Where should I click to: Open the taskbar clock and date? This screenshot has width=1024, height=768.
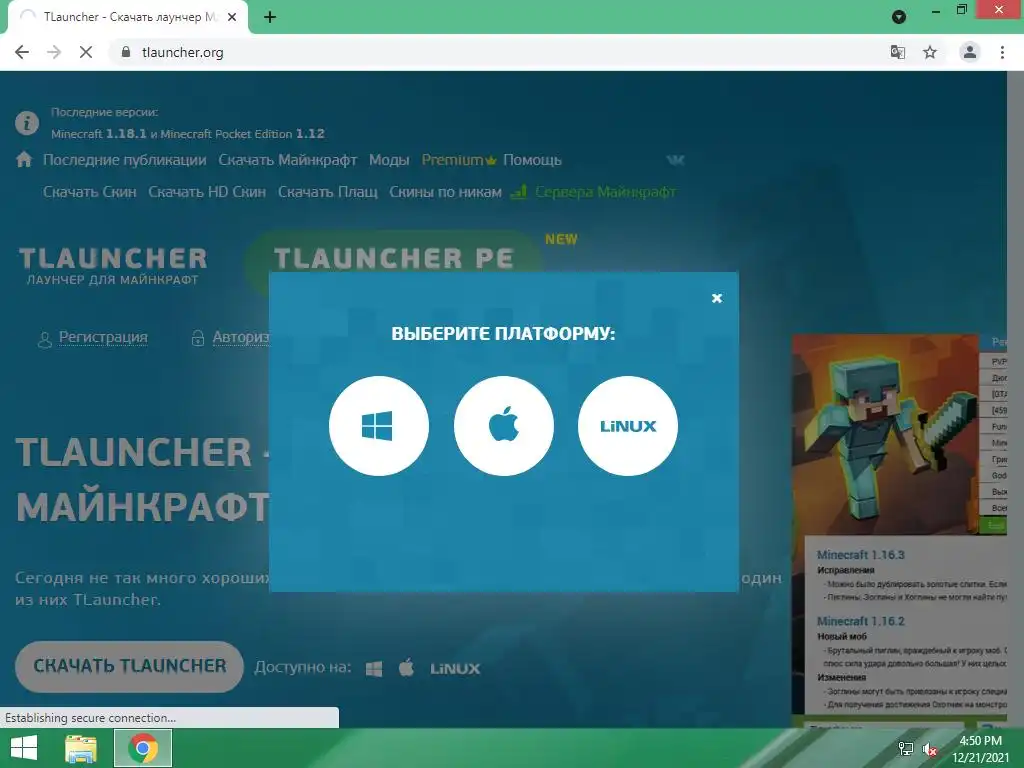click(980, 749)
